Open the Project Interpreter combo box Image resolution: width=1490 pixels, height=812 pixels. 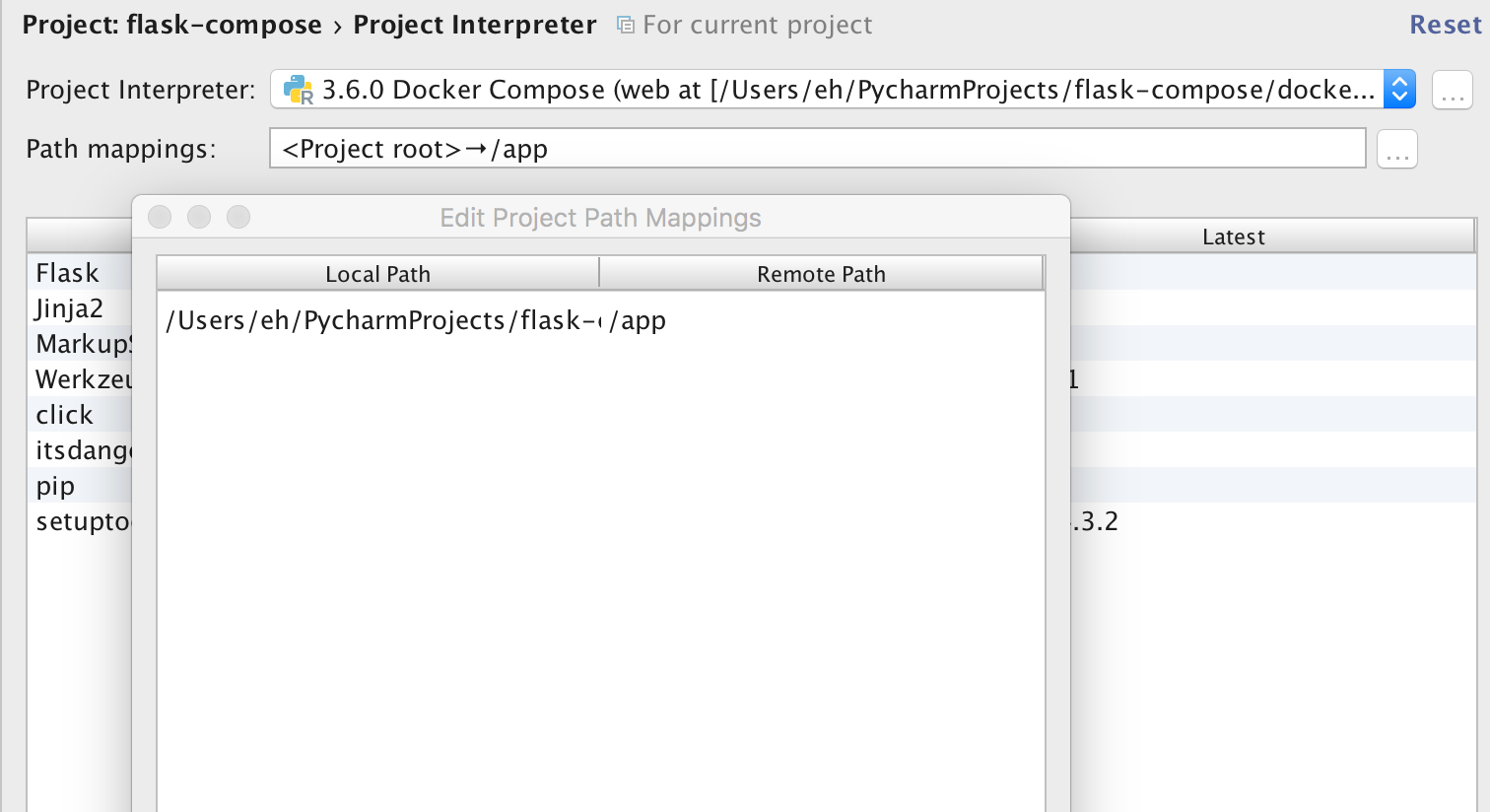[x=843, y=90]
